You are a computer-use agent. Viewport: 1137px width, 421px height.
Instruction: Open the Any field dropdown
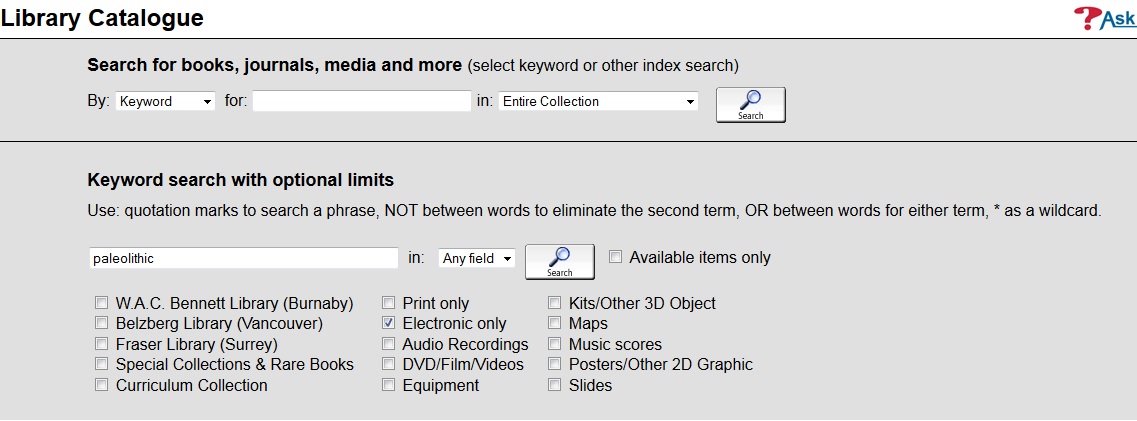[x=476, y=258]
